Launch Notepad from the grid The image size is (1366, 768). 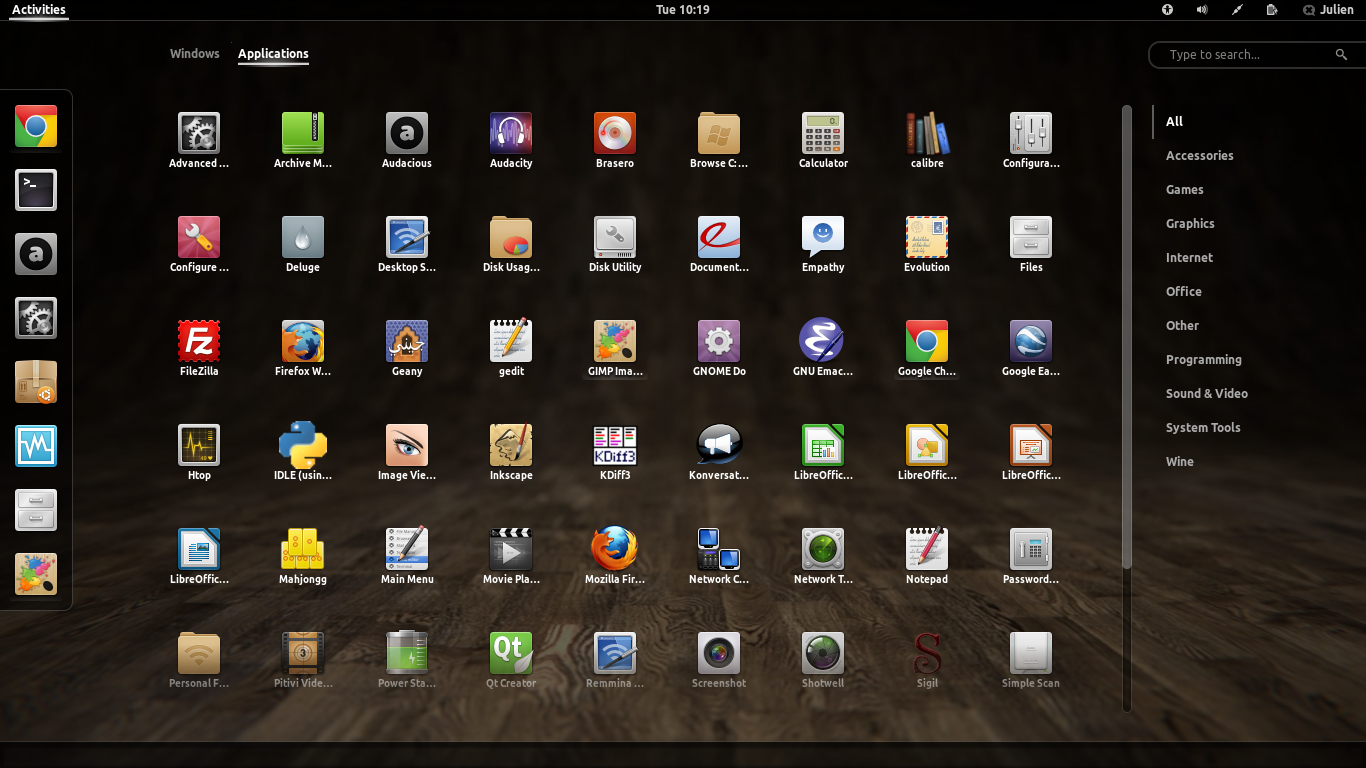[x=927, y=556]
